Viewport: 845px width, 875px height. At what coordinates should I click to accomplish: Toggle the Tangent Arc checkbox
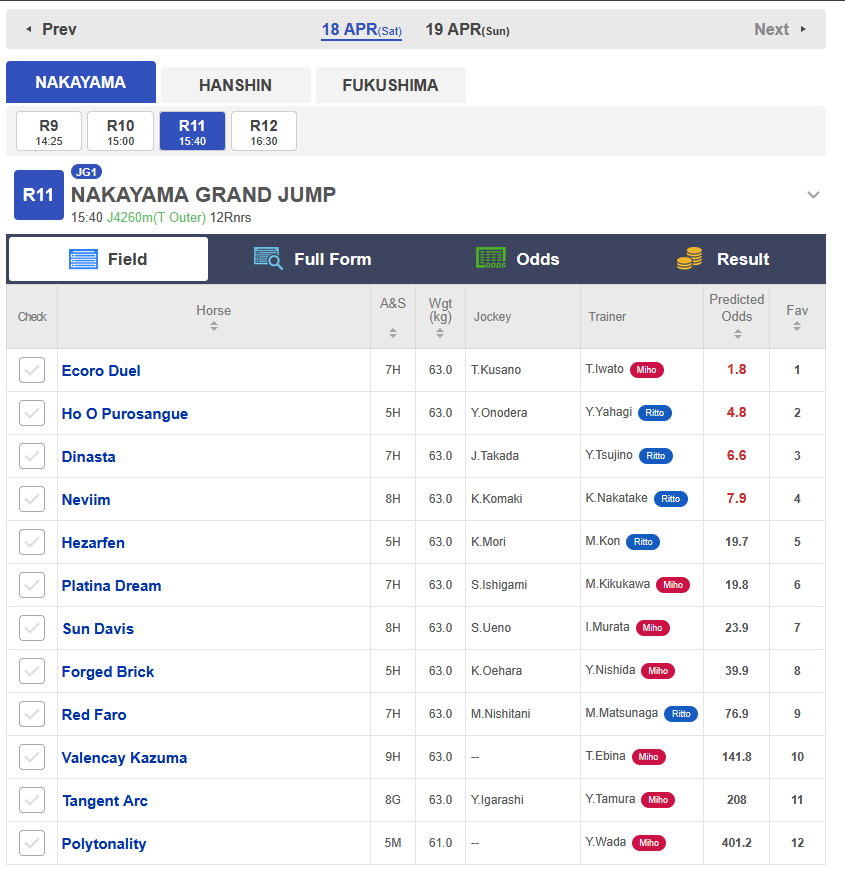point(32,800)
